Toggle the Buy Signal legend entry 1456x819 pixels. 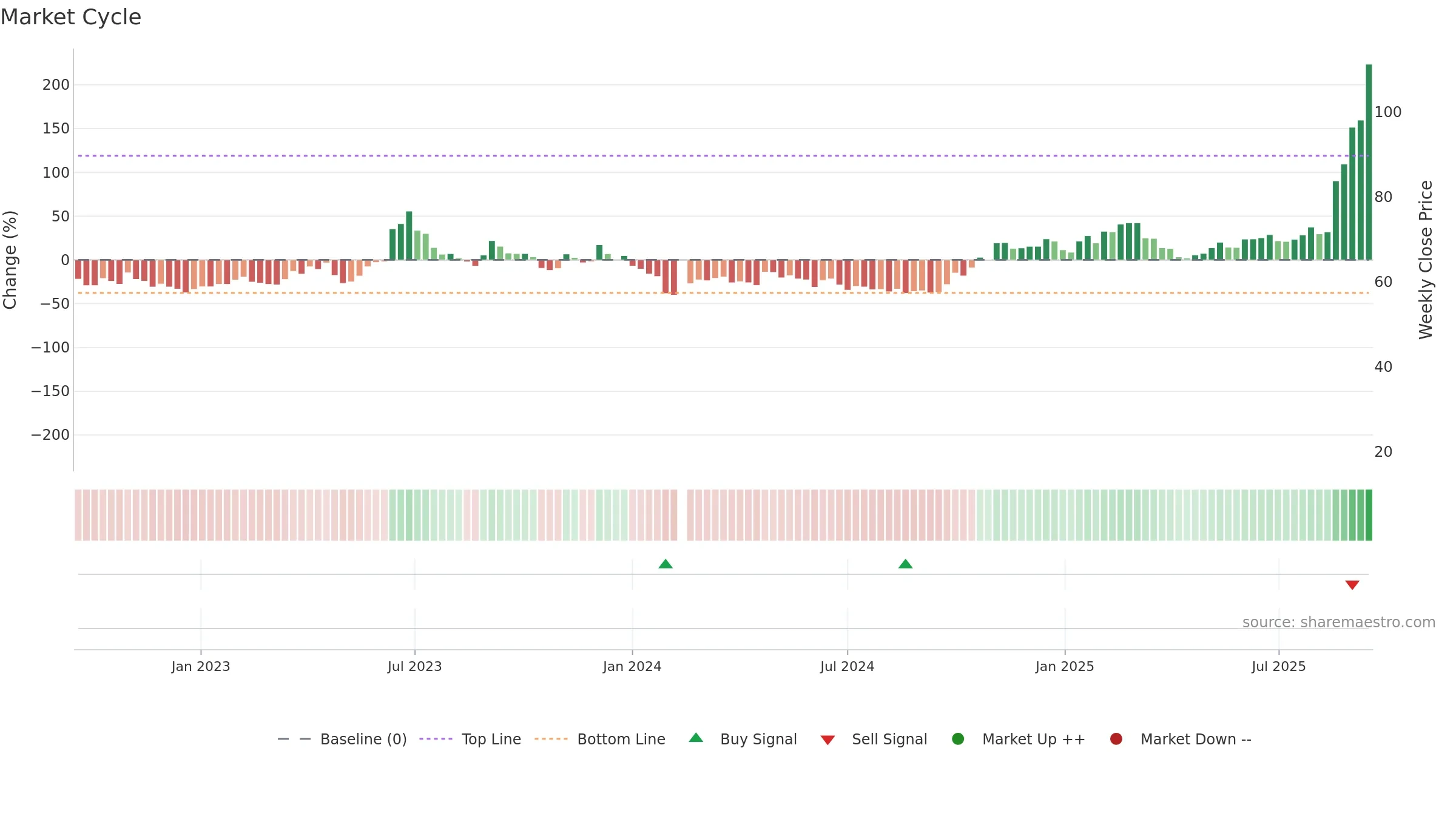(x=743, y=739)
